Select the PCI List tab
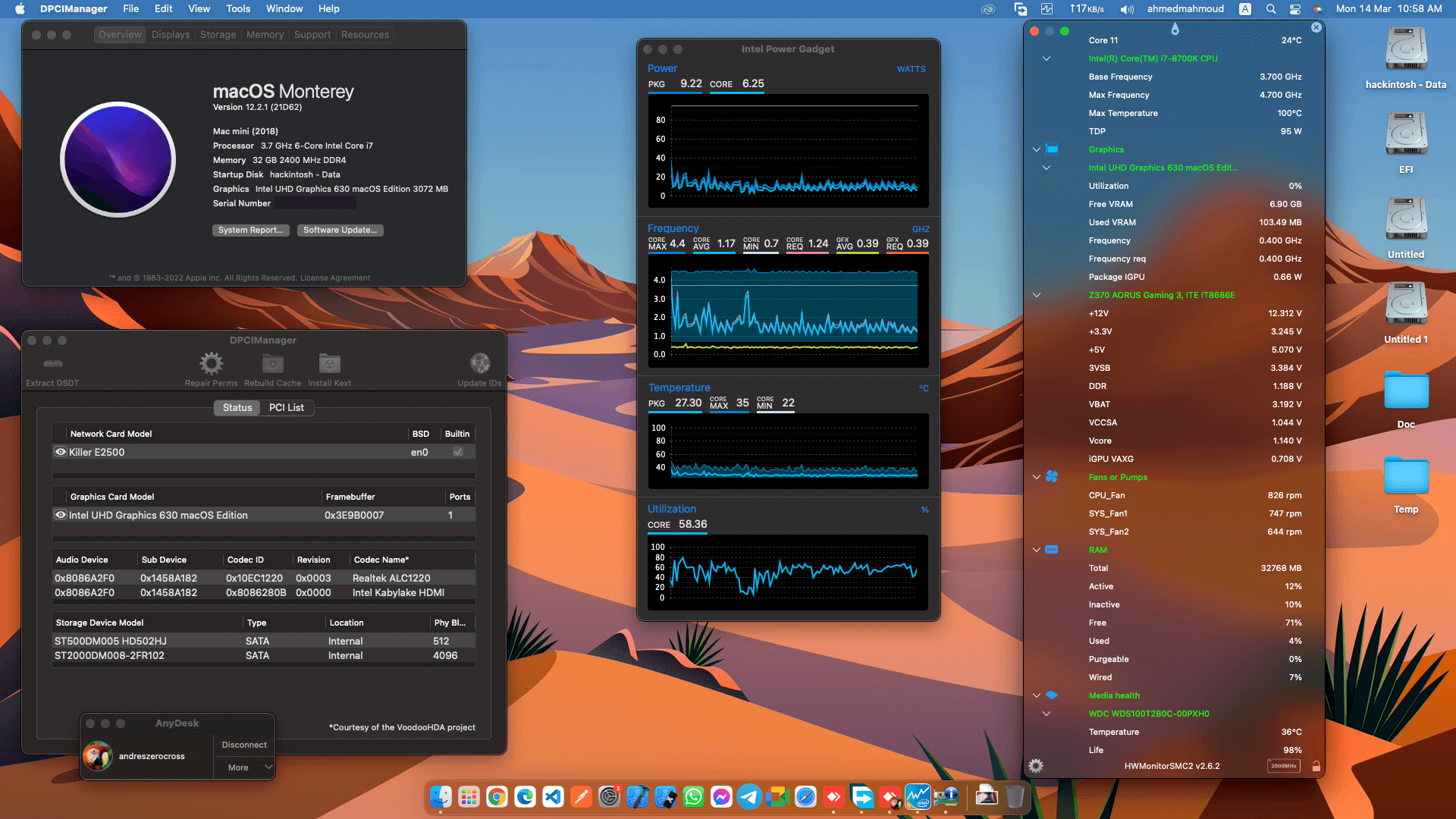The image size is (1456, 819). (287, 408)
